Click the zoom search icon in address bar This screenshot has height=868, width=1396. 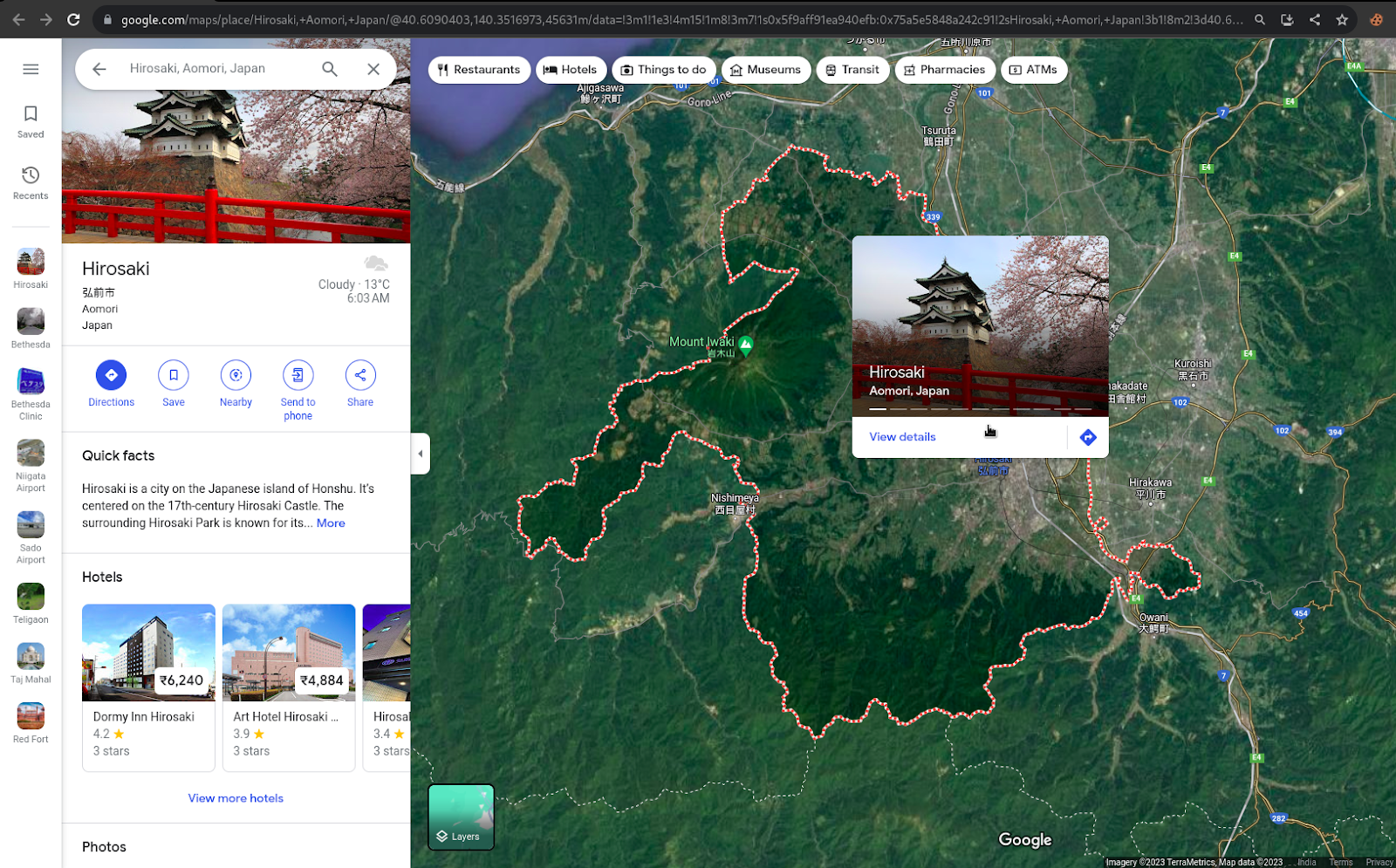click(x=1260, y=19)
